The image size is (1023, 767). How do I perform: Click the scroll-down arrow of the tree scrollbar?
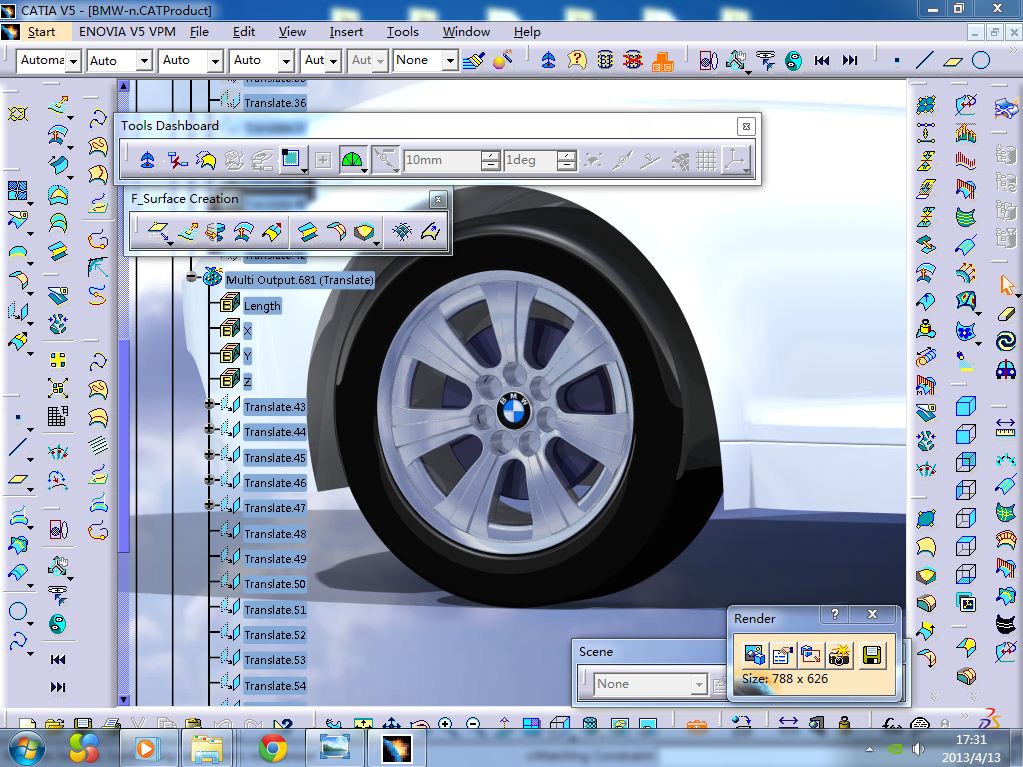point(124,700)
